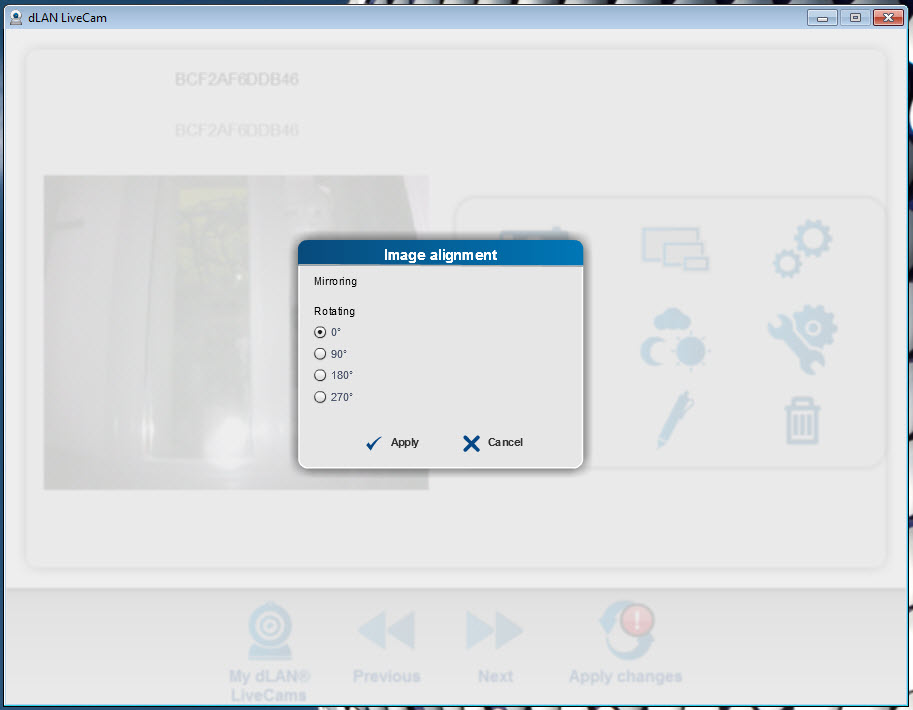
Task: Go to Next with forward arrows
Action: point(494,630)
